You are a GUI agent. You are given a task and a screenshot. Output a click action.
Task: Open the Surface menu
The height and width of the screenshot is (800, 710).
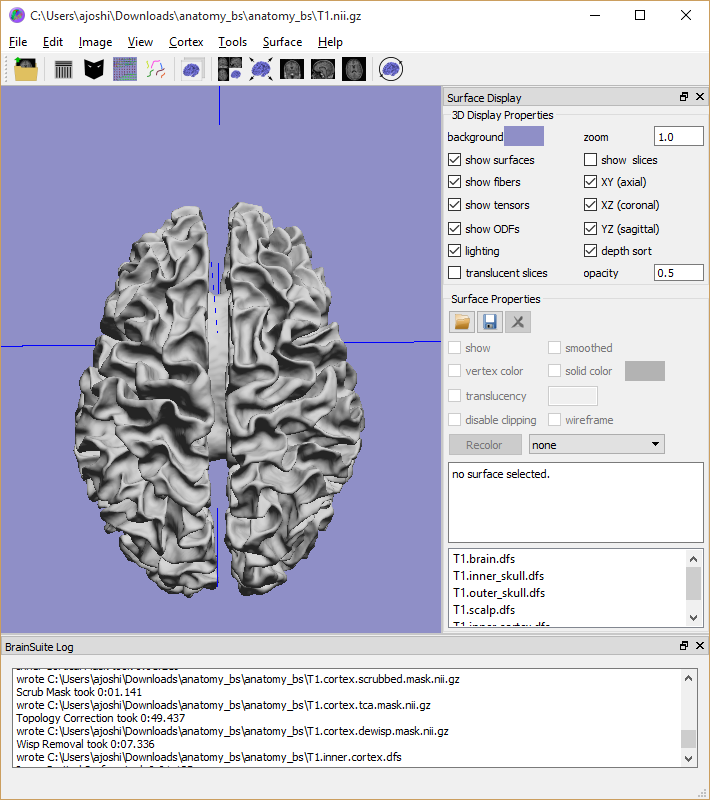[282, 42]
